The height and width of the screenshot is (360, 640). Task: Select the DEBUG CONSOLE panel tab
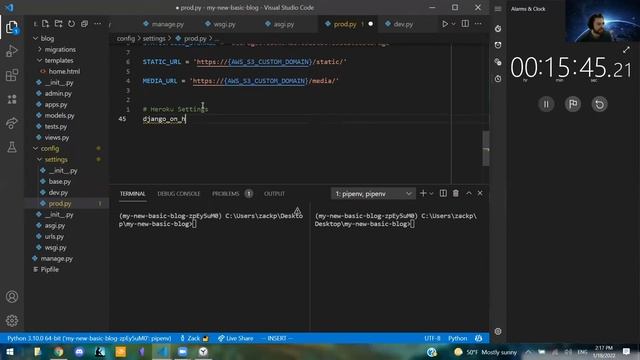coord(179,194)
